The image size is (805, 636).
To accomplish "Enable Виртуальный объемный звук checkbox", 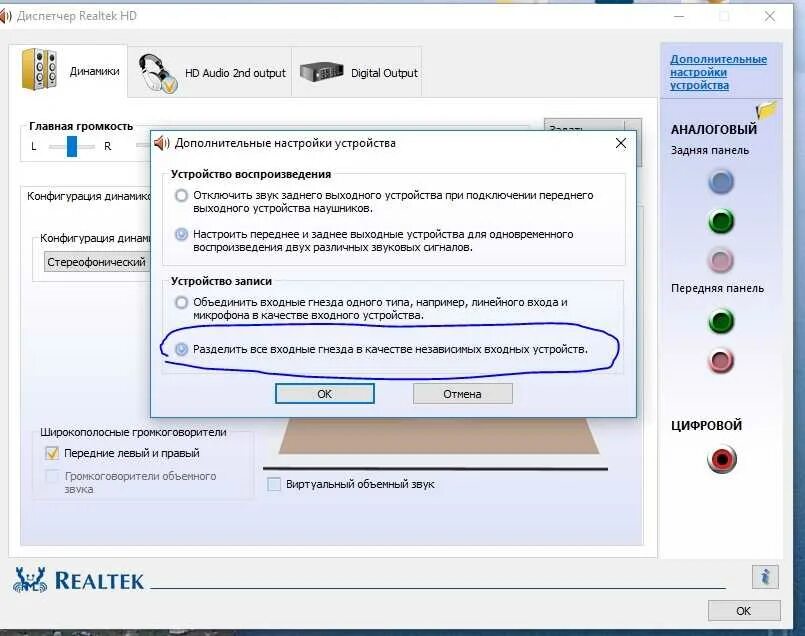I will [274, 484].
